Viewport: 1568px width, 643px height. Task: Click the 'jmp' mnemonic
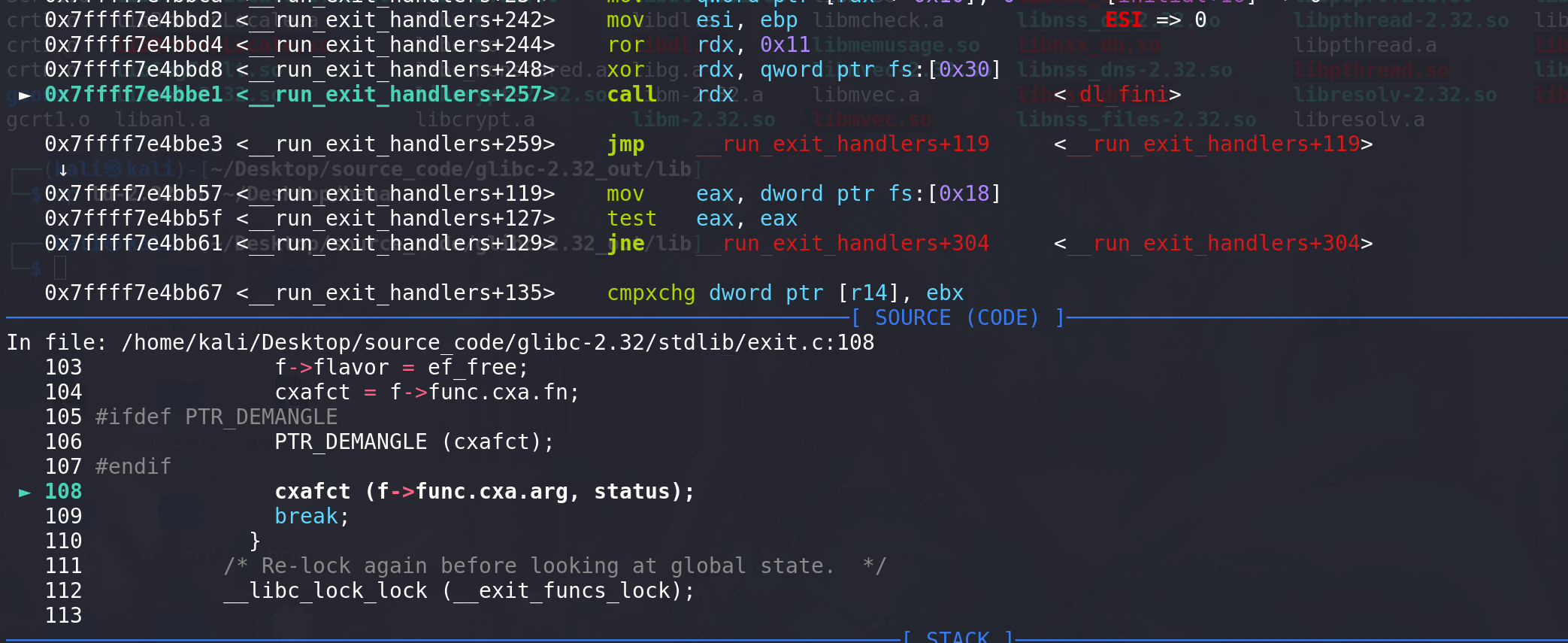(625, 144)
